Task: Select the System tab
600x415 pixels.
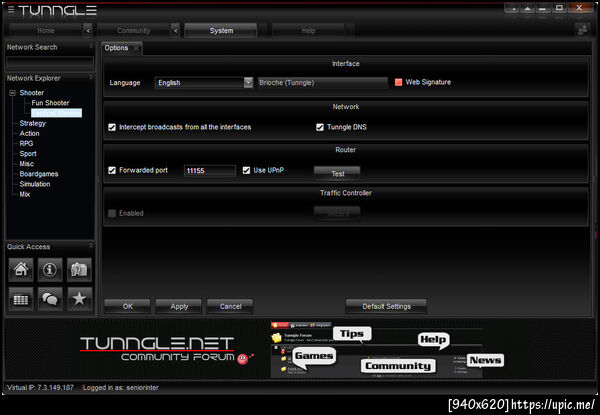Action: [x=221, y=31]
